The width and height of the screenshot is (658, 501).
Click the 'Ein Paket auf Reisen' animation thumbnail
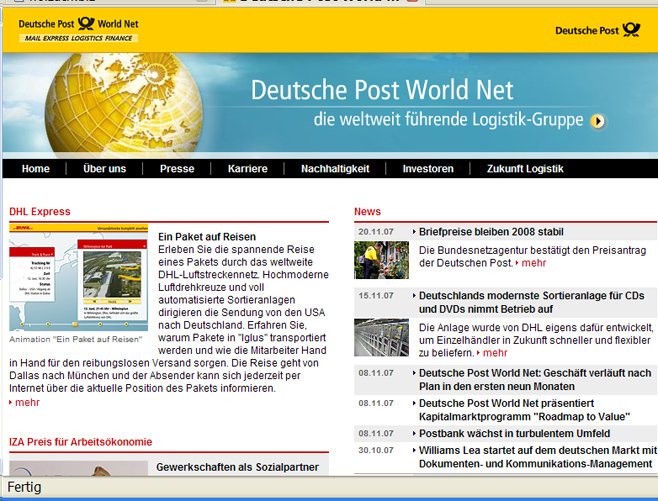[x=78, y=276]
